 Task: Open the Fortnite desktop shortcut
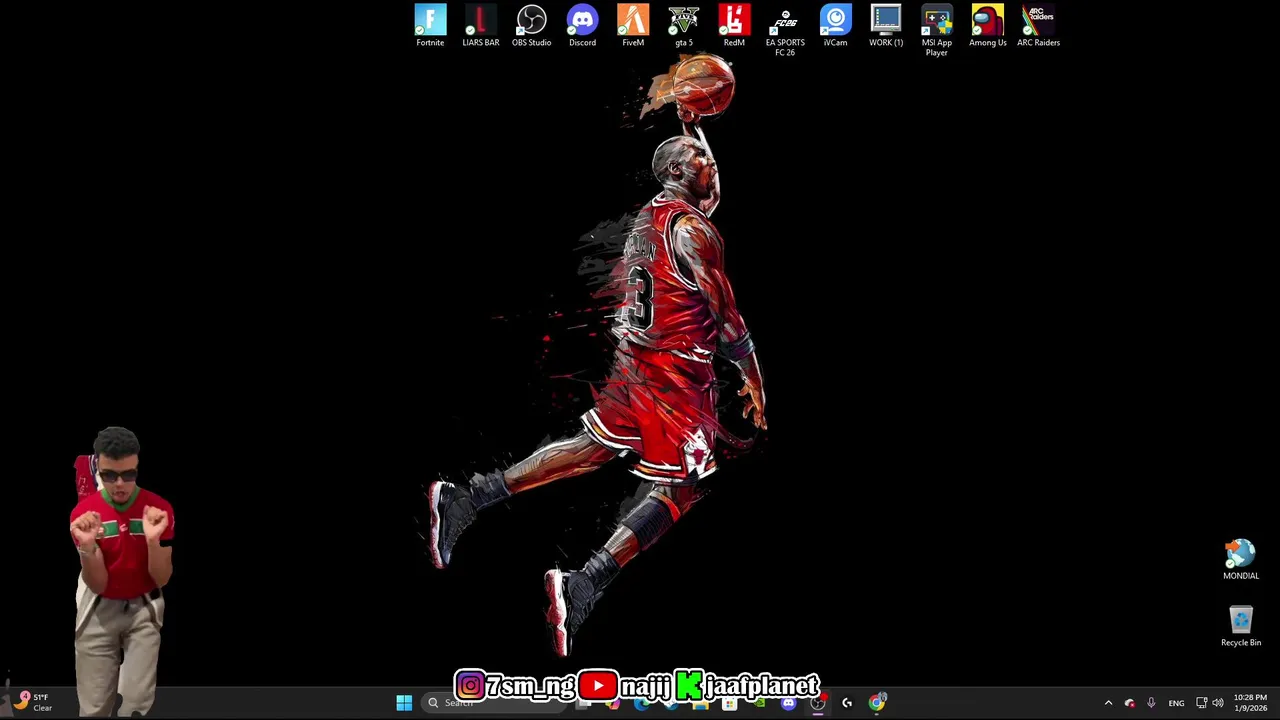pos(430,26)
